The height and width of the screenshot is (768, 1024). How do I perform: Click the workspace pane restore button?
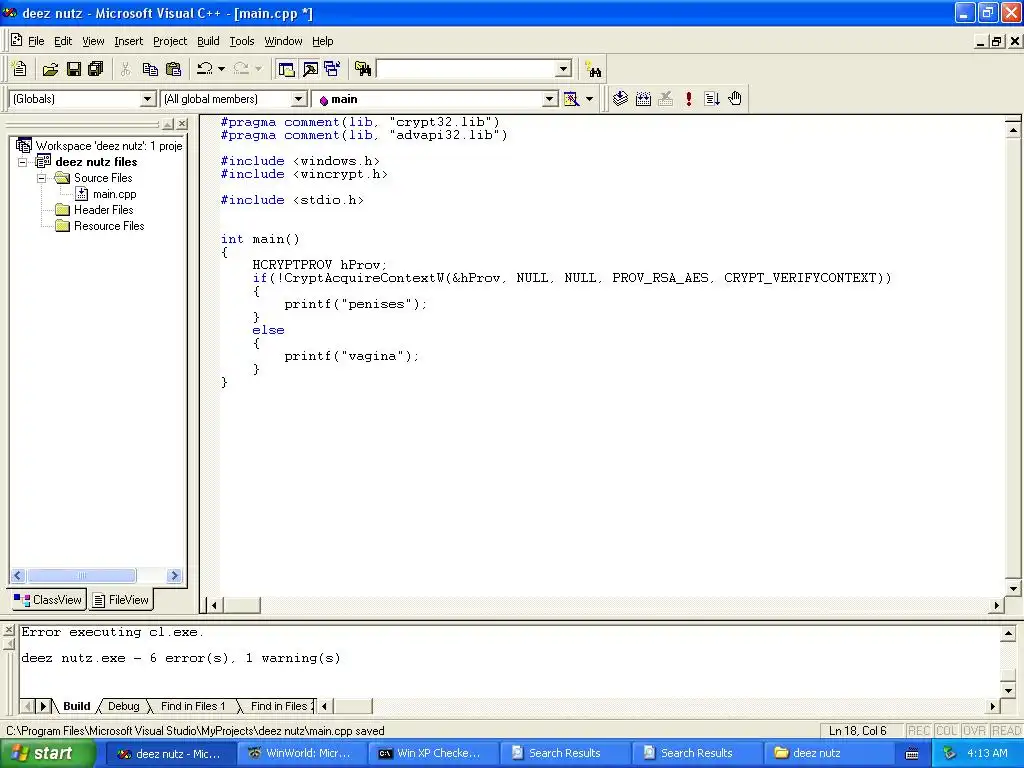168,123
